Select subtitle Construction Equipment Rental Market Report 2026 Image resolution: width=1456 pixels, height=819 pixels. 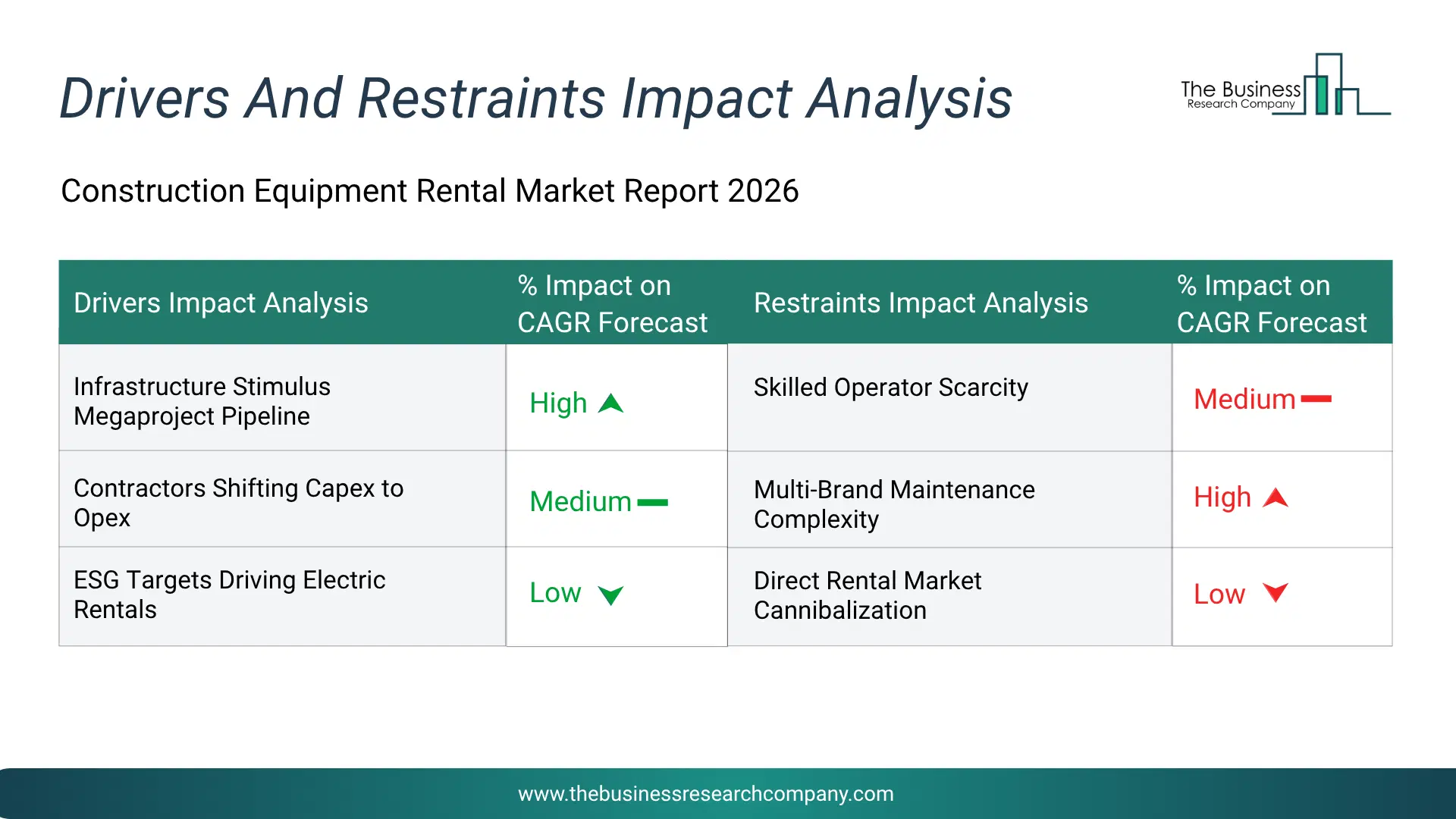pyautogui.click(x=429, y=190)
